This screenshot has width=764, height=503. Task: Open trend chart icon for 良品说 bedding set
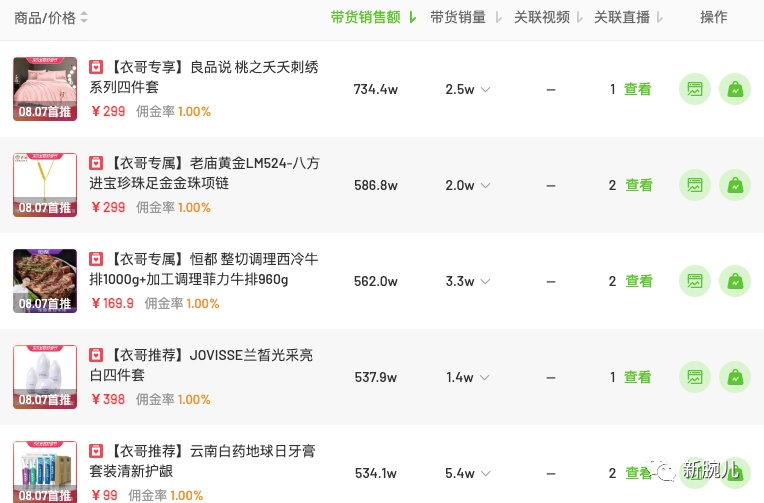coord(695,89)
